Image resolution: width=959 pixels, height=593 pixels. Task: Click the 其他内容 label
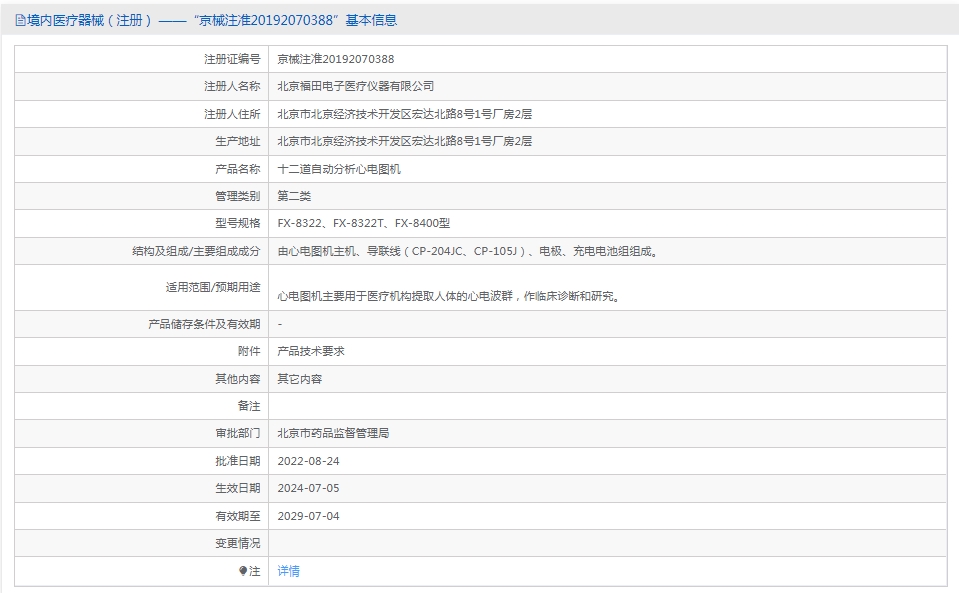click(237, 379)
